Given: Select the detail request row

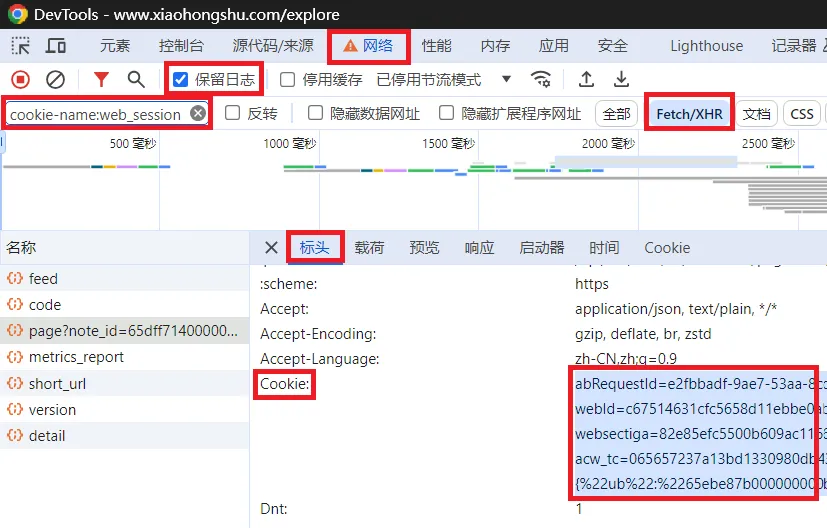Looking at the screenshot, I should click(x=124, y=436).
